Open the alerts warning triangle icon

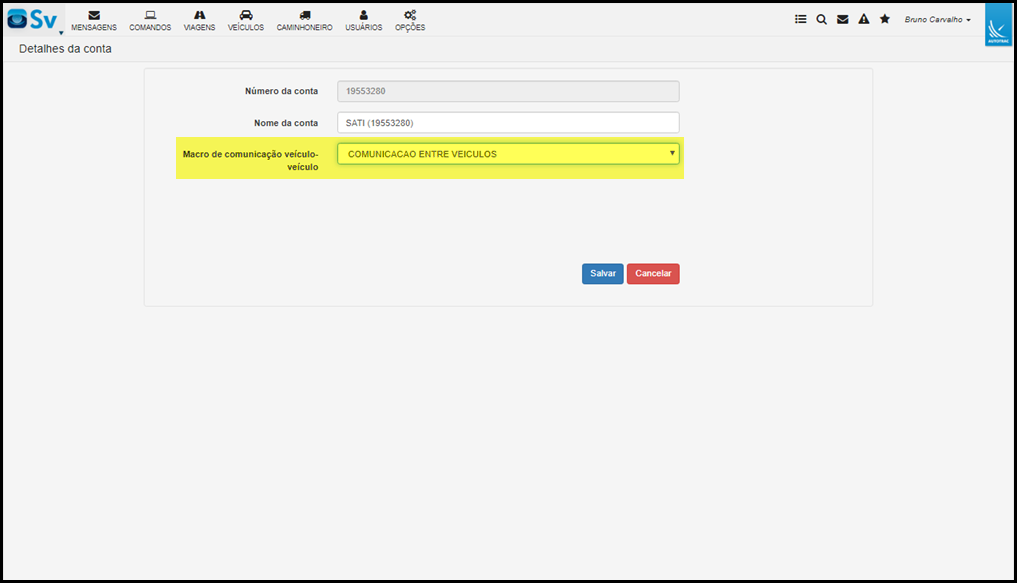coord(863,19)
